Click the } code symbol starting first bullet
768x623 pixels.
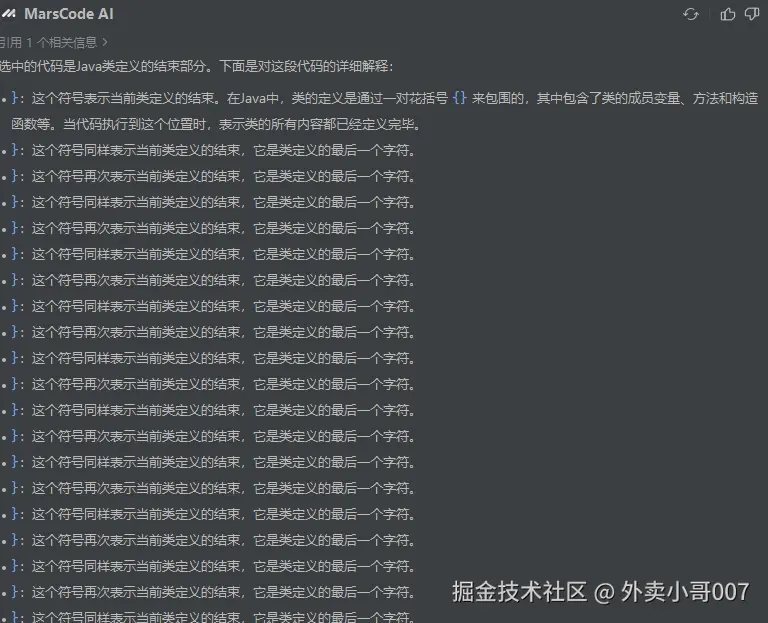pos(16,98)
